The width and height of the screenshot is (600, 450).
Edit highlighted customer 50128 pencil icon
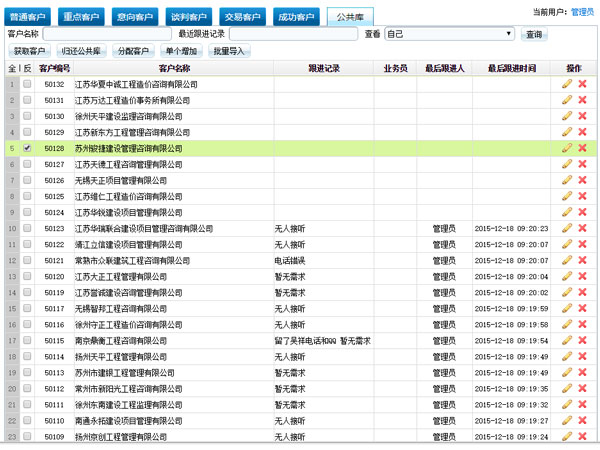(x=567, y=148)
